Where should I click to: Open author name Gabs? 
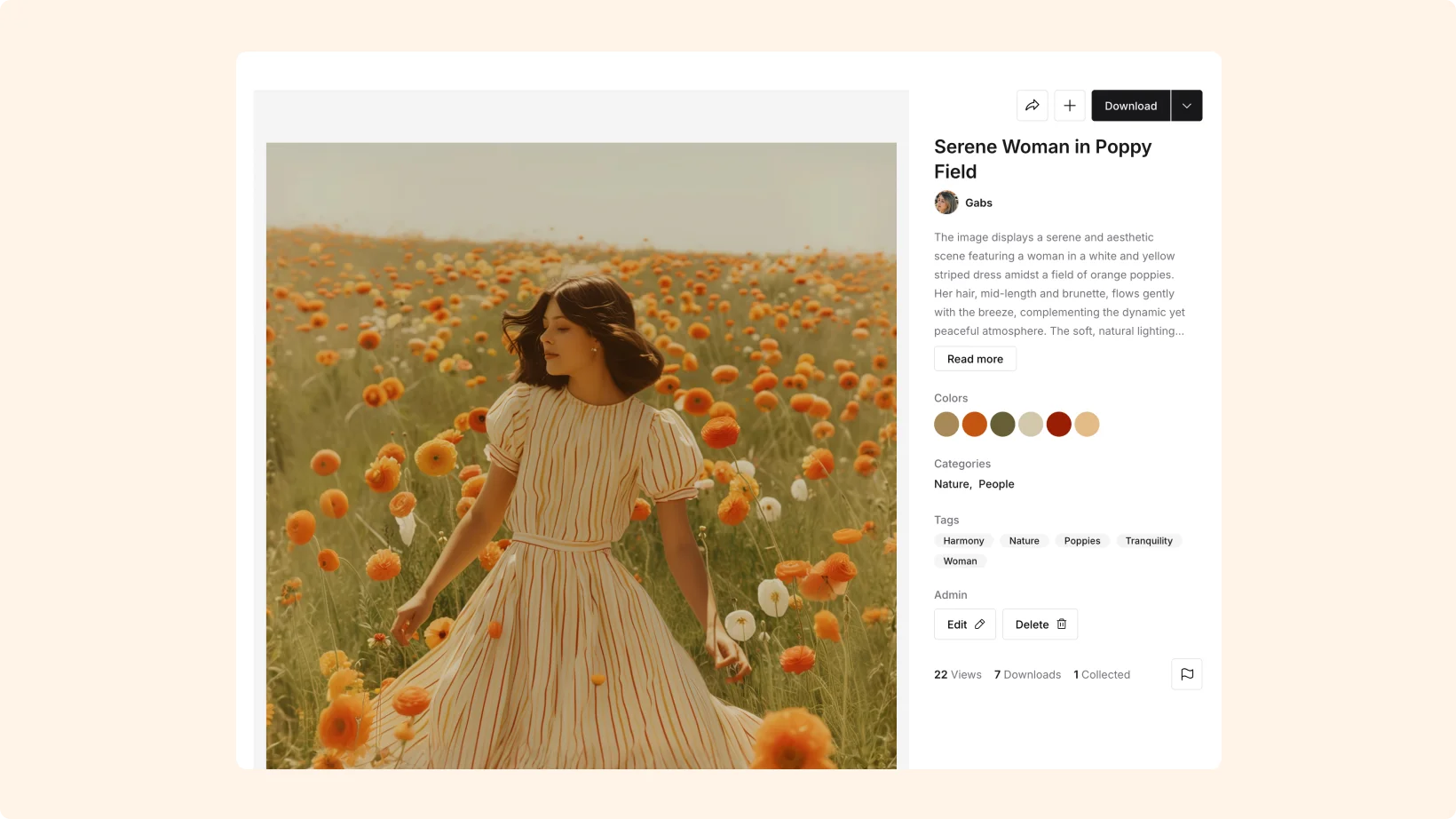pyautogui.click(x=978, y=203)
